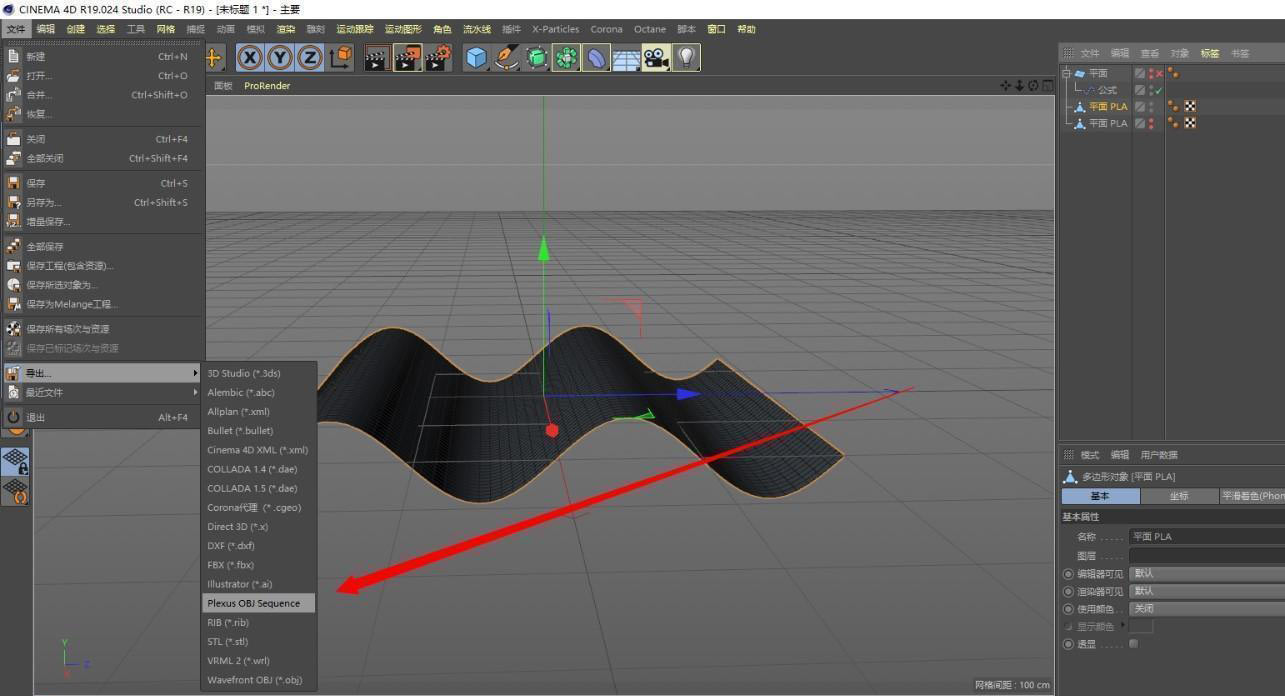Open the 编辑器可见 dropdown
1285x696 pixels.
coord(1207,574)
